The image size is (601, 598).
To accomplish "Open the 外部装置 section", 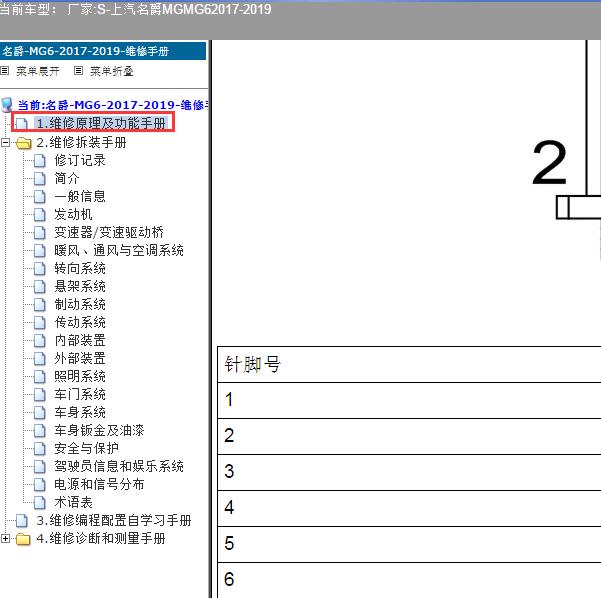I will pyautogui.click(x=80, y=358).
